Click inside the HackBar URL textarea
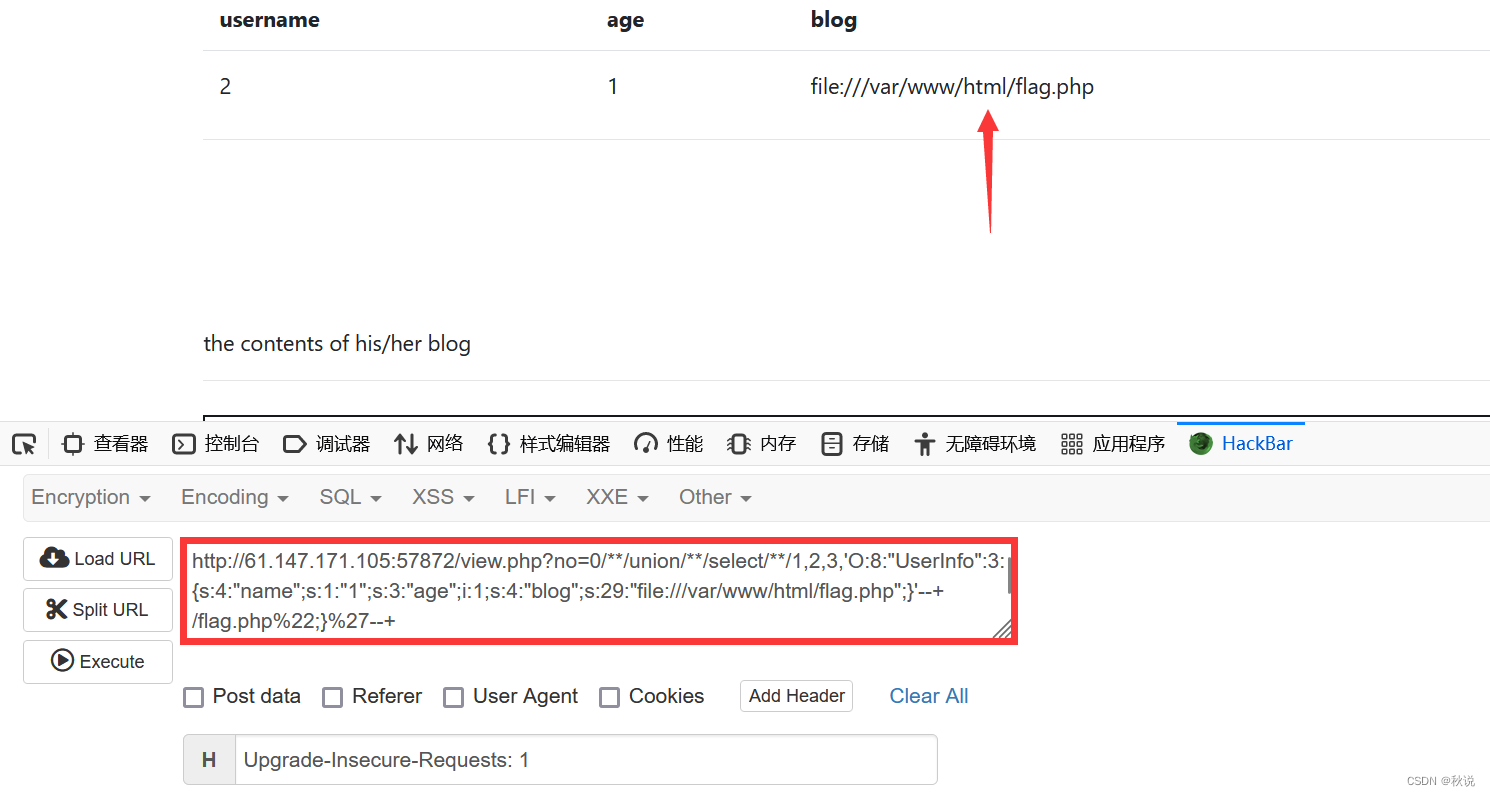Viewport: 1490px width, 796px height. [598, 591]
